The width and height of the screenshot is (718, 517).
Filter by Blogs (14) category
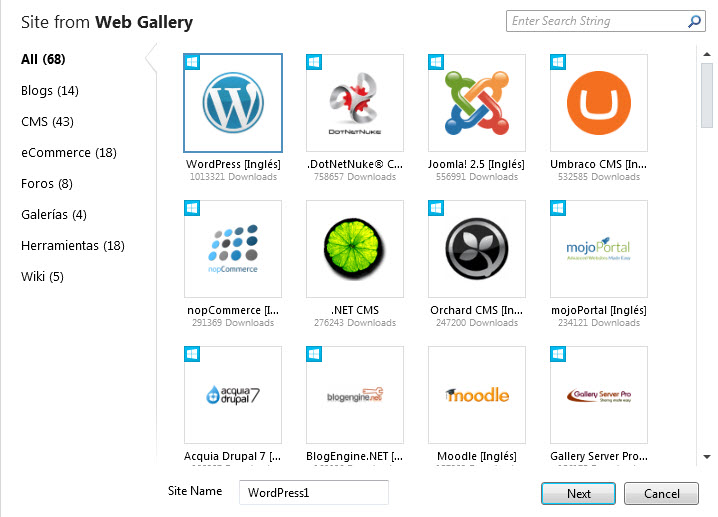click(50, 91)
